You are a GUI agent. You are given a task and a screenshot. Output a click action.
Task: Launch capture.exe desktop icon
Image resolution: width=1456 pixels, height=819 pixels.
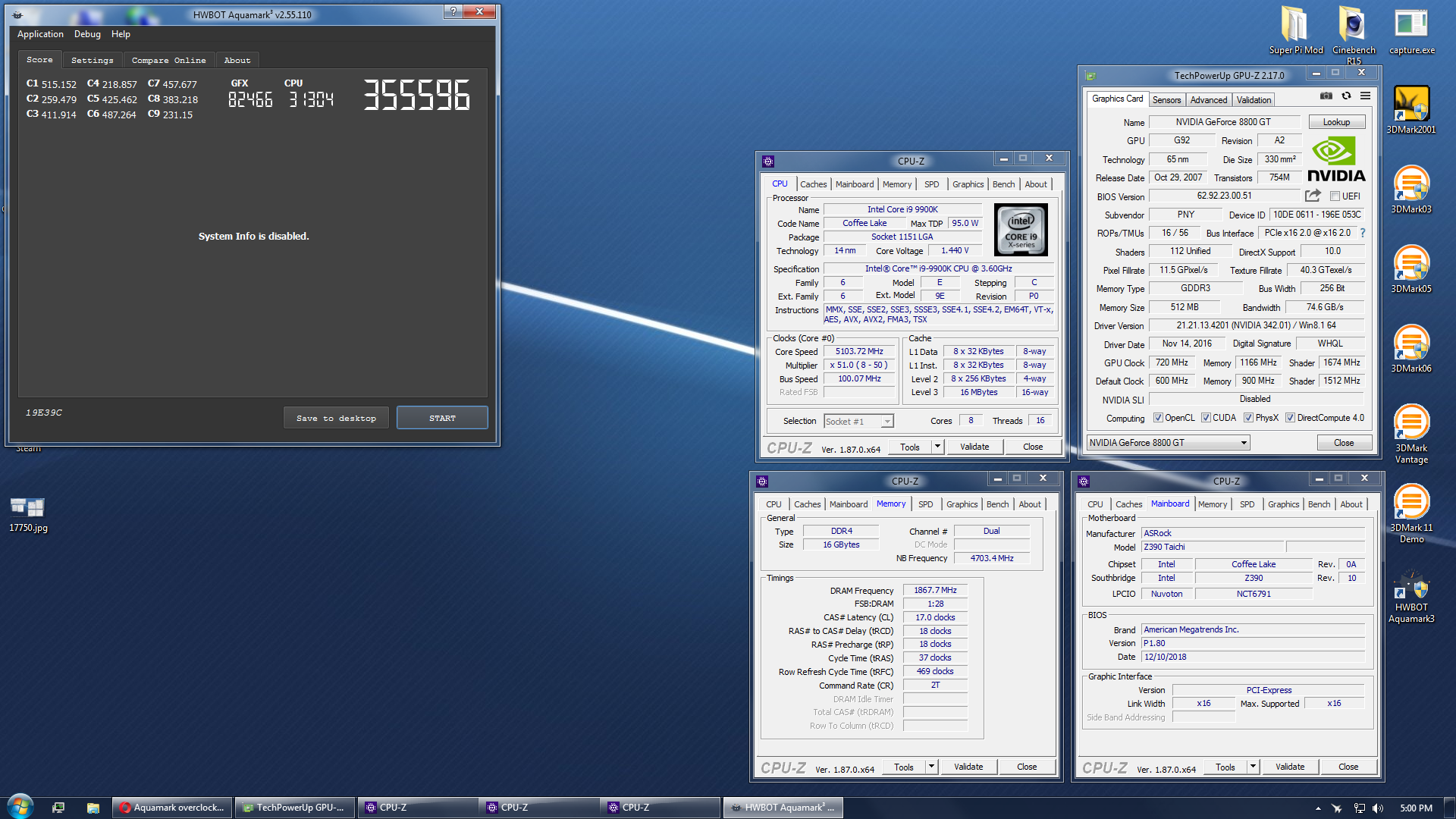coord(1411,30)
